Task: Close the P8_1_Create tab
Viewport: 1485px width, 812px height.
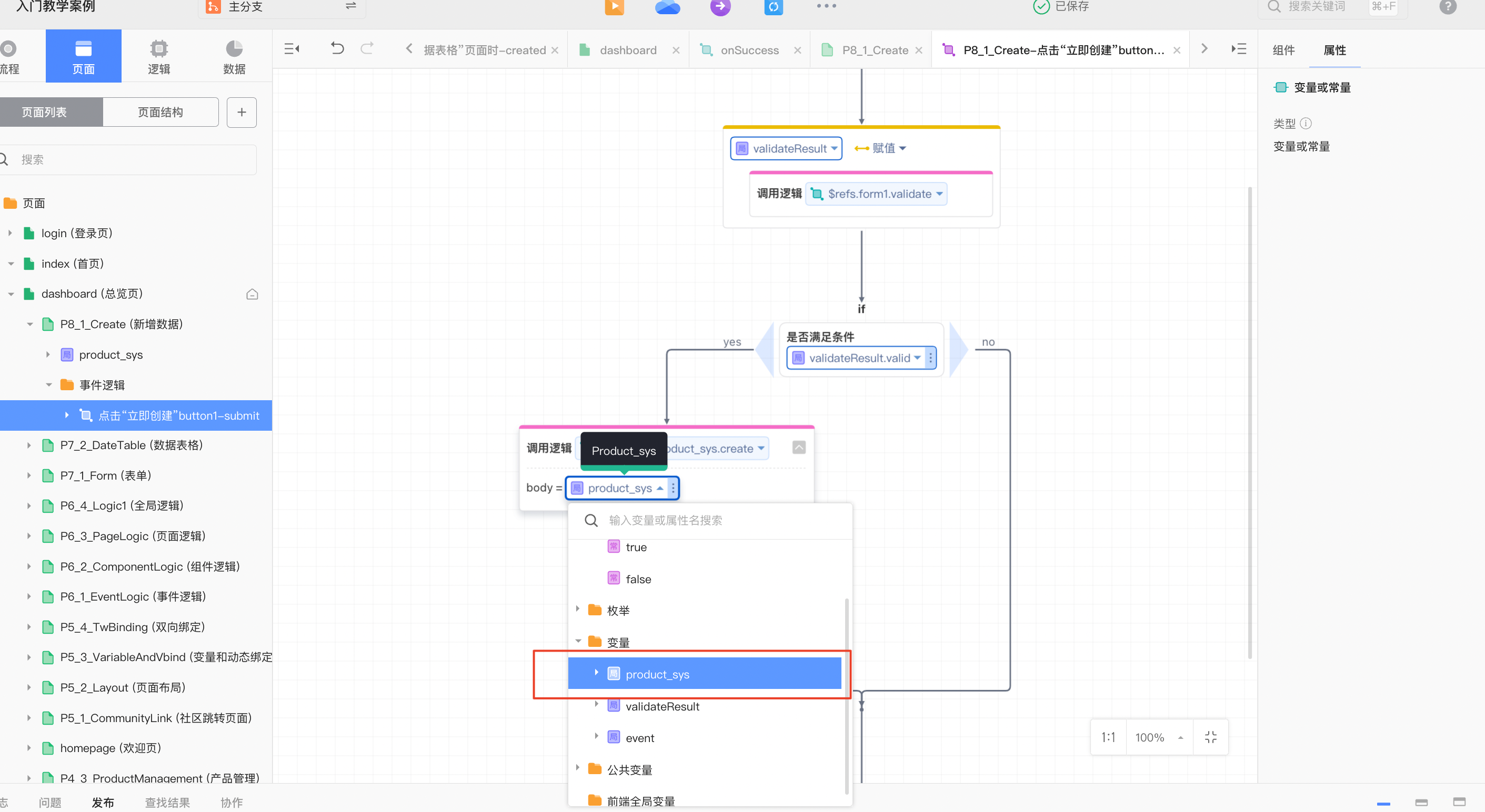Action: [x=918, y=50]
